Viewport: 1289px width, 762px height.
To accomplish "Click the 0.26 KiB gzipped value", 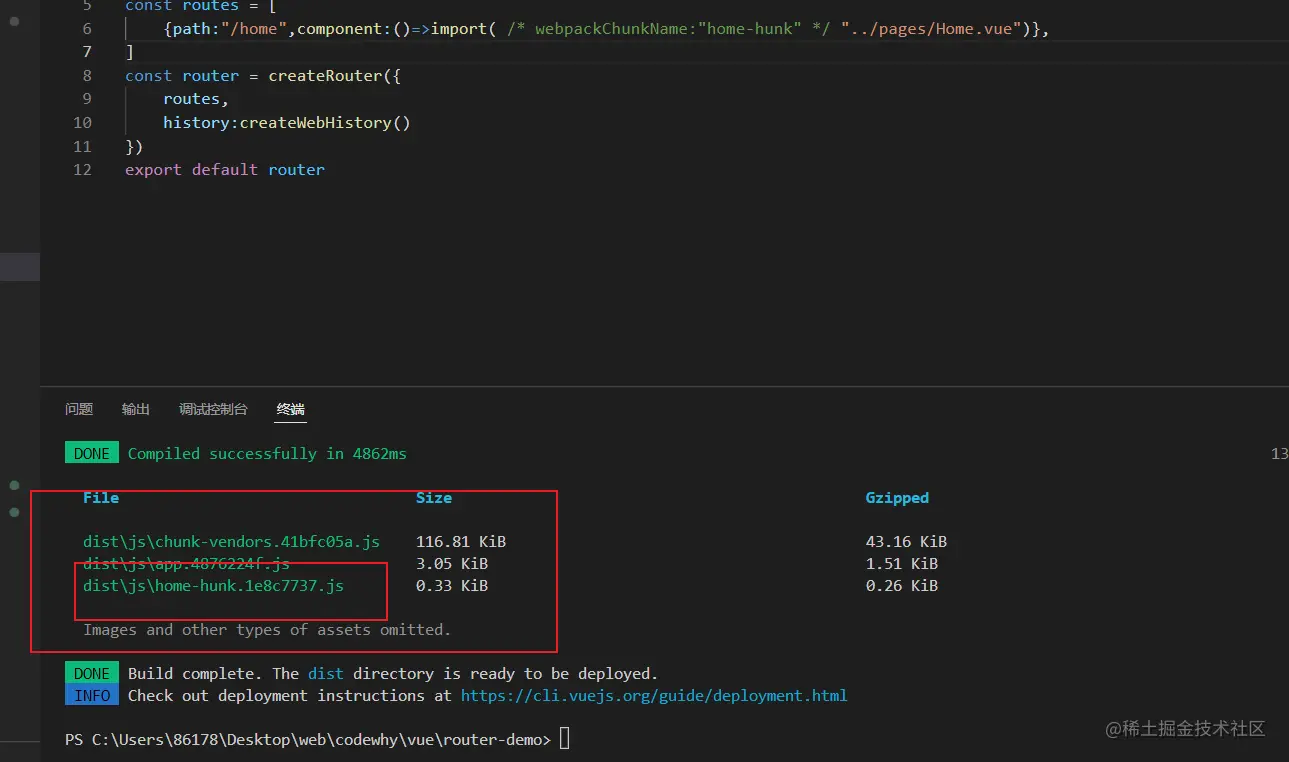I will (902, 585).
